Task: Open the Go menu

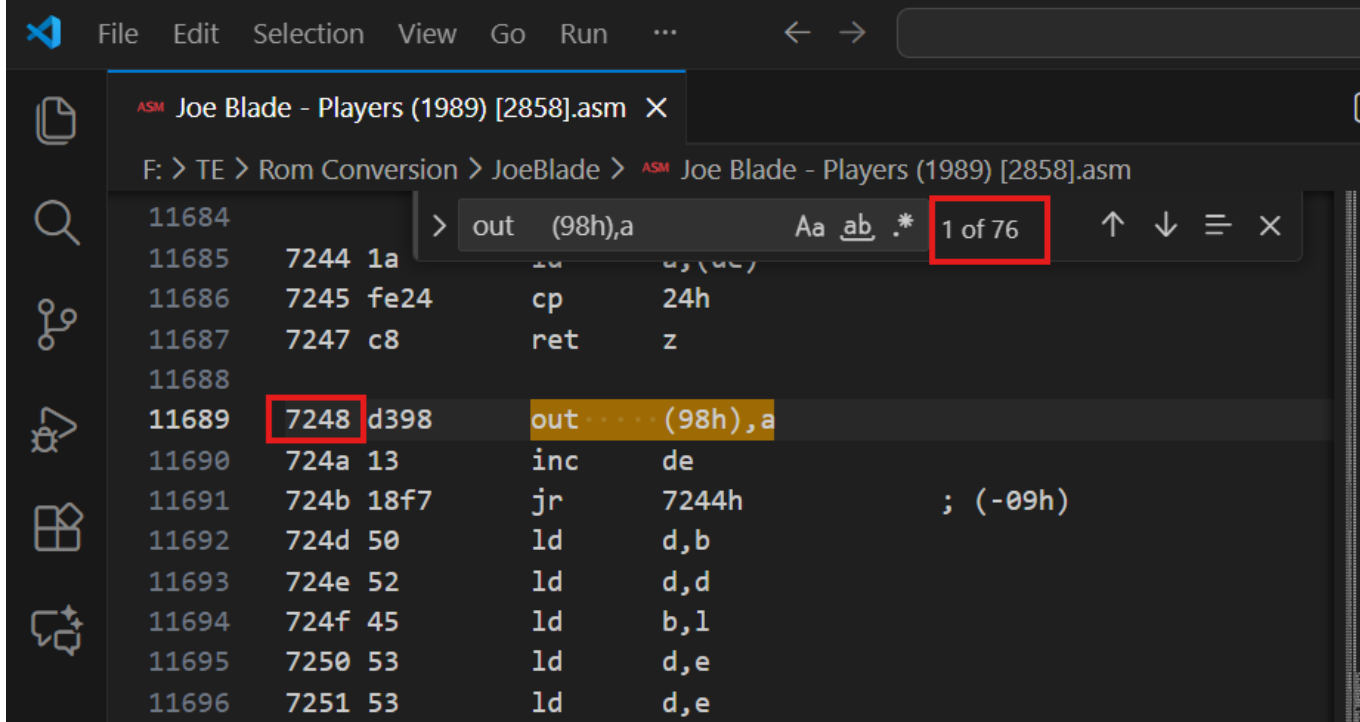Action: click(508, 33)
